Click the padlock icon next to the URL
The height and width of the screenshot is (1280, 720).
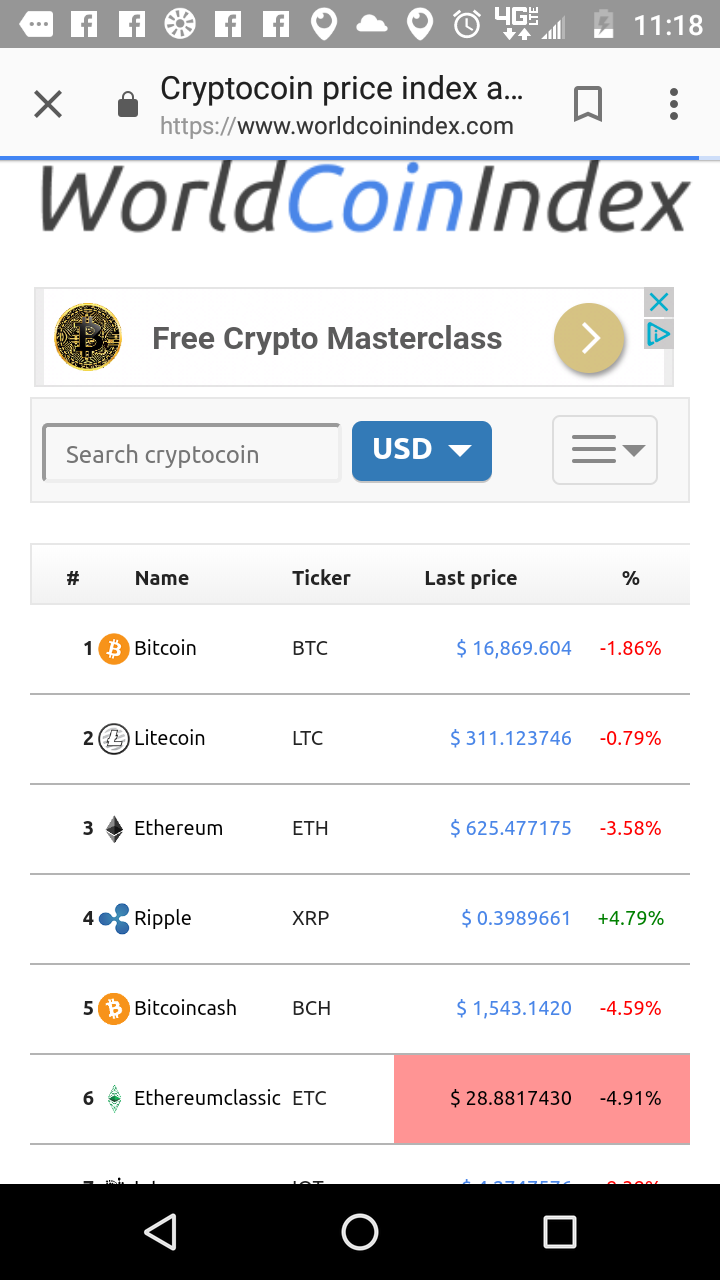(127, 103)
